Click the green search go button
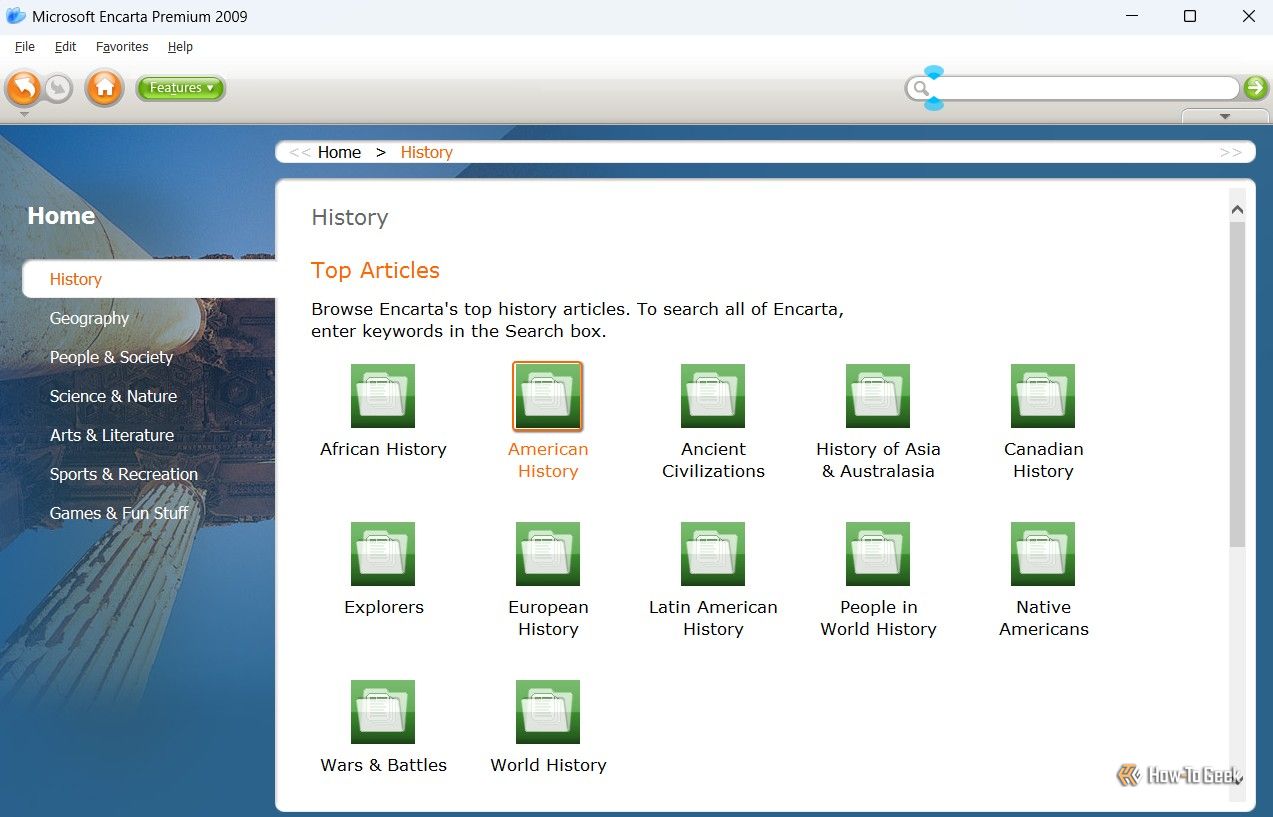The width and height of the screenshot is (1273, 817). pyautogui.click(x=1255, y=88)
